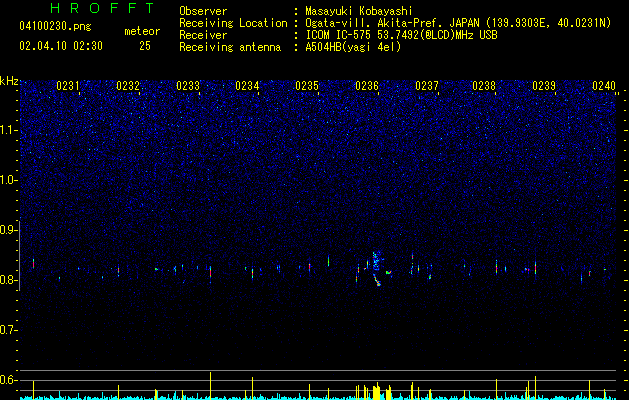
Task: Click the meteor count 25
Action: point(145,46)
